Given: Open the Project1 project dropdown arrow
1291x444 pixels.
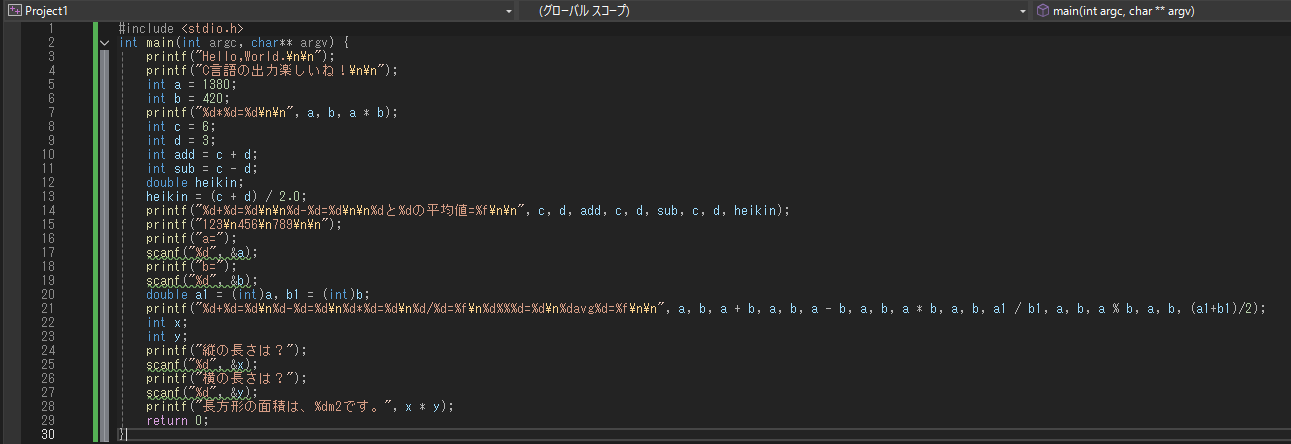Looking at the screenshot, I should tap(510, 11).
